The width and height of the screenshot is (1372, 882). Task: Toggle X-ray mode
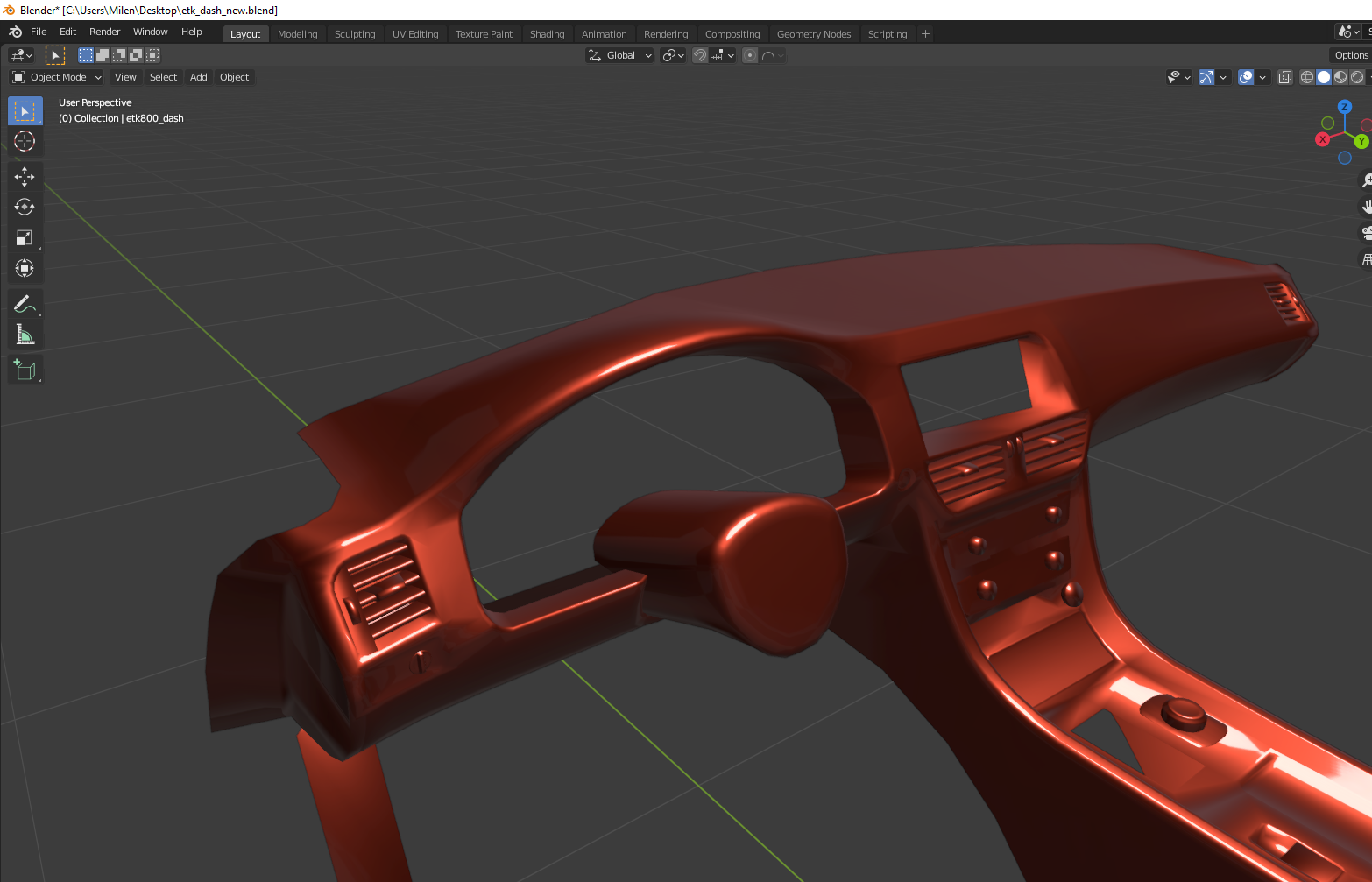[1285, 77]
